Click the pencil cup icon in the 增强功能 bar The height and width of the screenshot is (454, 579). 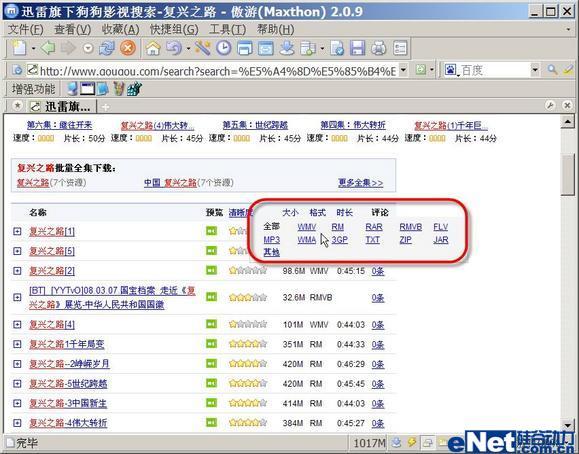(119, 89)
